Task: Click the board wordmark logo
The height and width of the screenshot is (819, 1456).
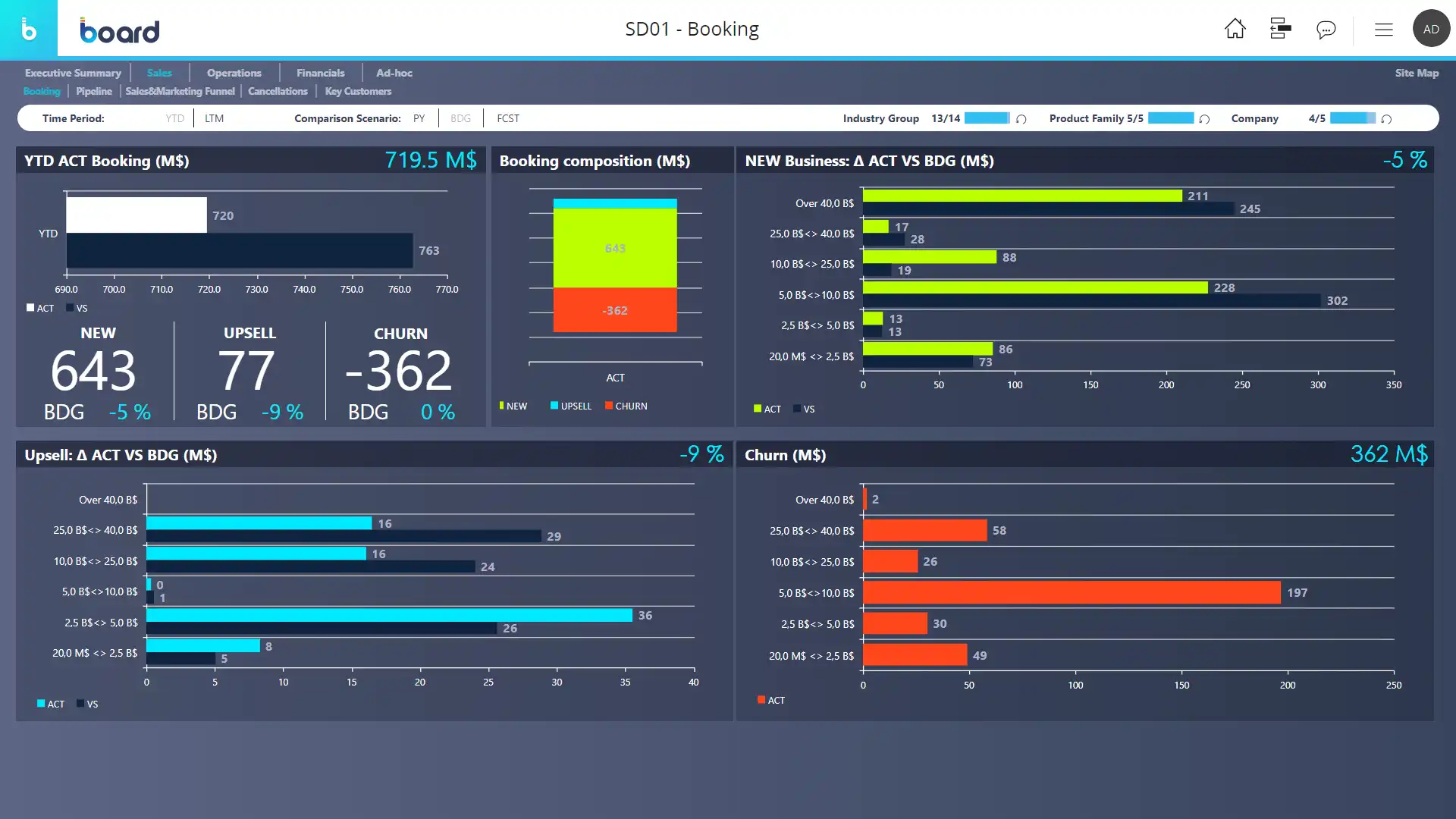Action: pos(120,30)
